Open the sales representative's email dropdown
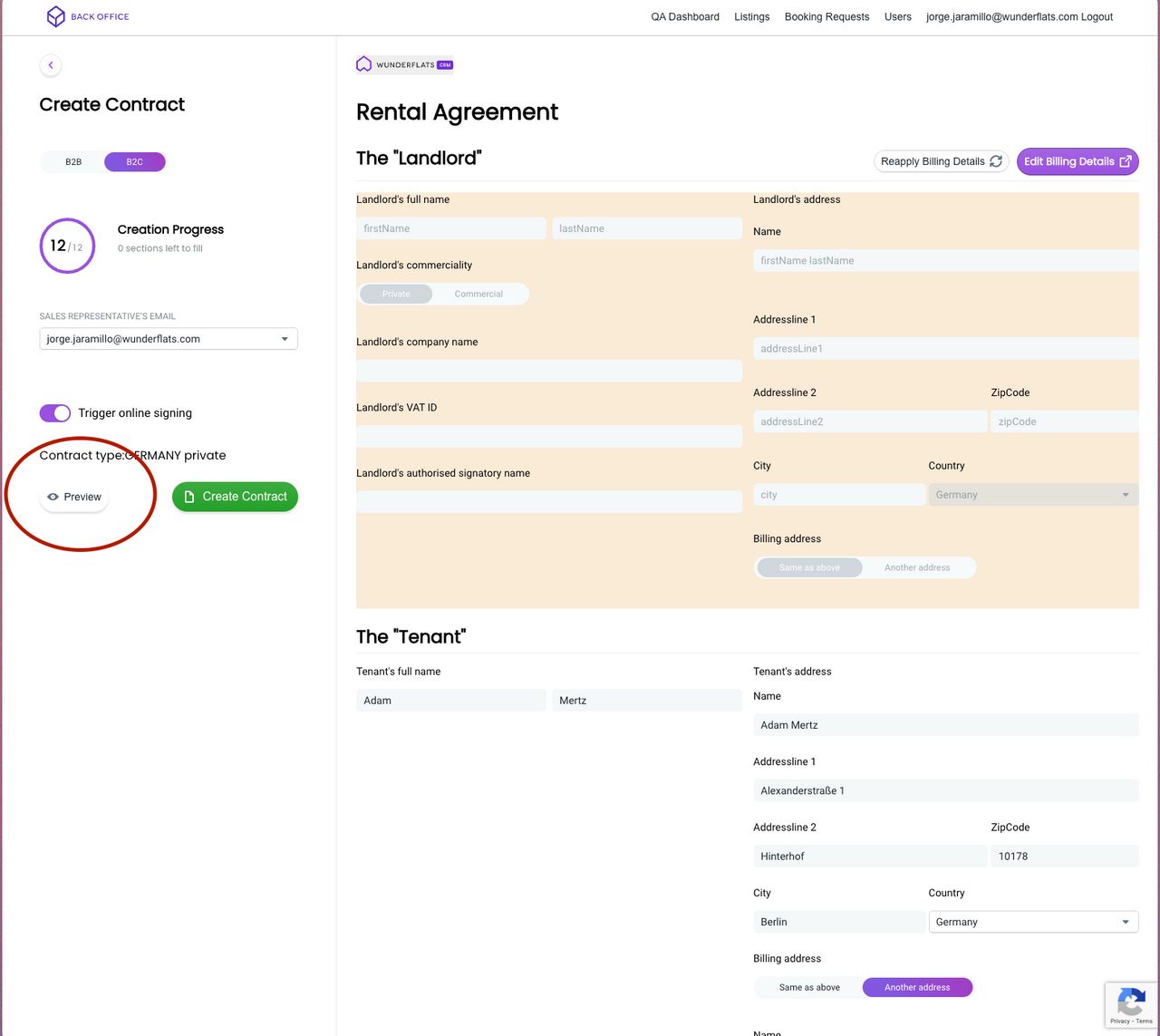 click(x=169, y=339)
